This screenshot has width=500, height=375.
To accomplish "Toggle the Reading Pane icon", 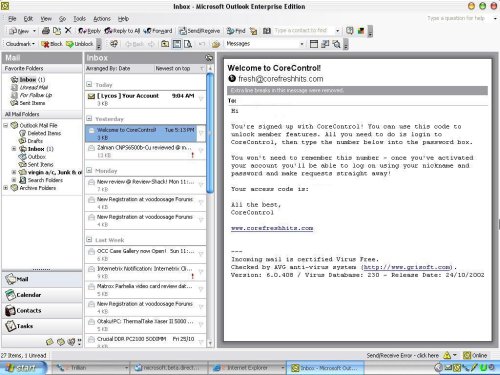I will (x=177, y=44).
